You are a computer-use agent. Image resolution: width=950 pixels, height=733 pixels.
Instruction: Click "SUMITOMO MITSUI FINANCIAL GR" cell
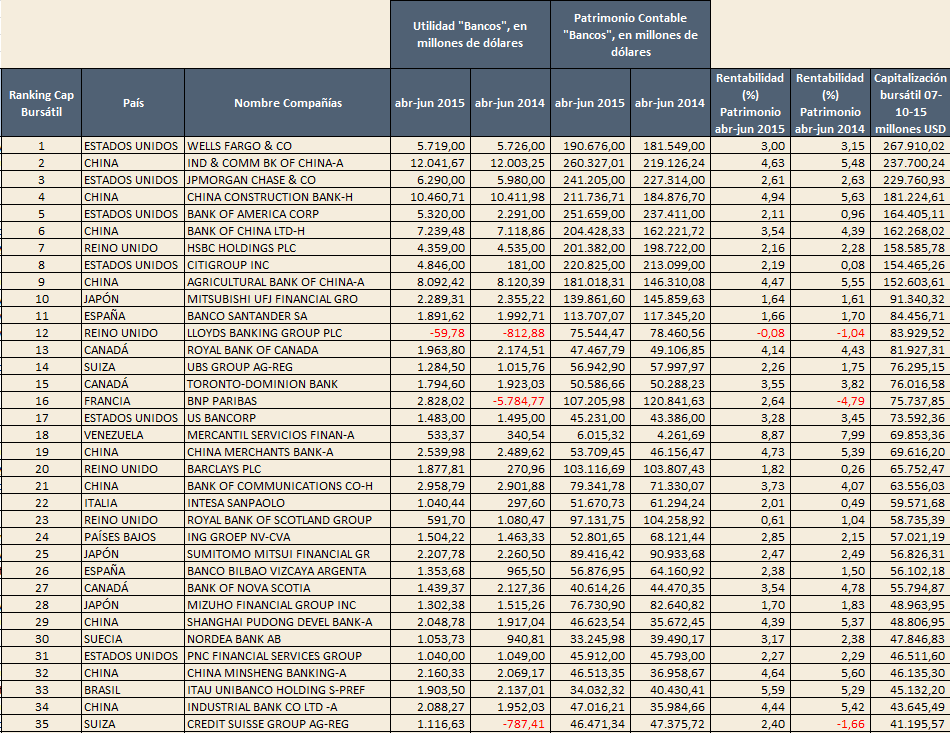tap(288, 553)
